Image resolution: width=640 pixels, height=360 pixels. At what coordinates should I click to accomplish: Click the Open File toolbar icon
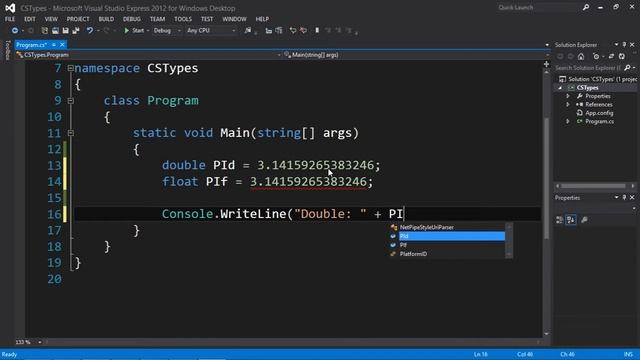click(x=55, y=31)
